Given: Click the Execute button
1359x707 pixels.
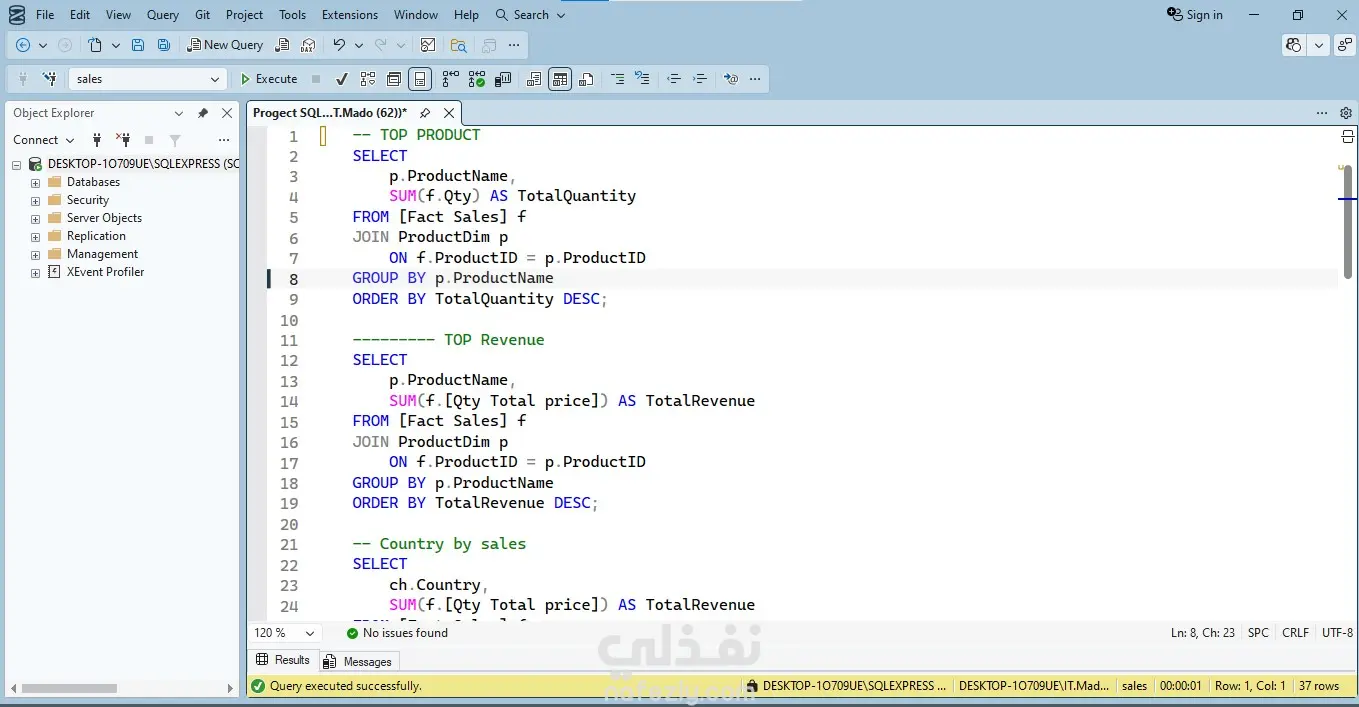Looking at the screenshot, I should (x=269, y=79).
